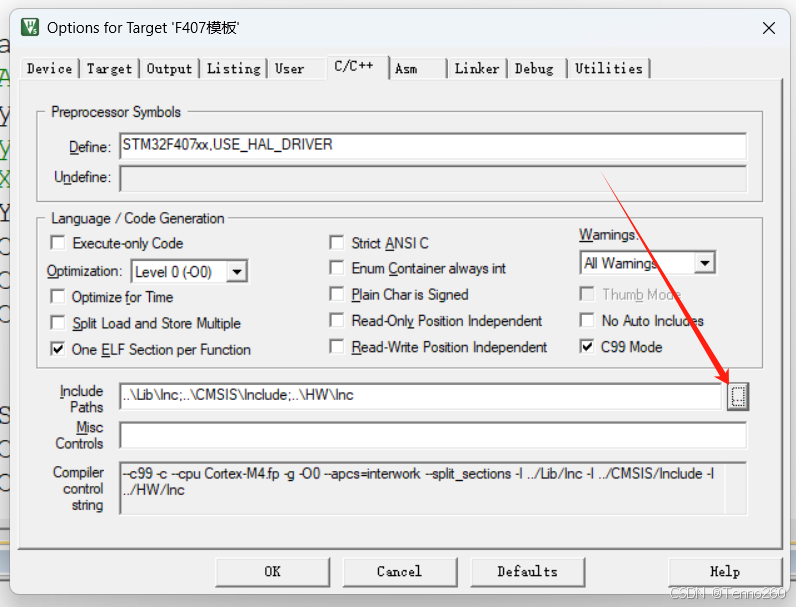The image size is (796, 607).
Task: Click the Include Paths text field
Action: click(x=420, y=396)
